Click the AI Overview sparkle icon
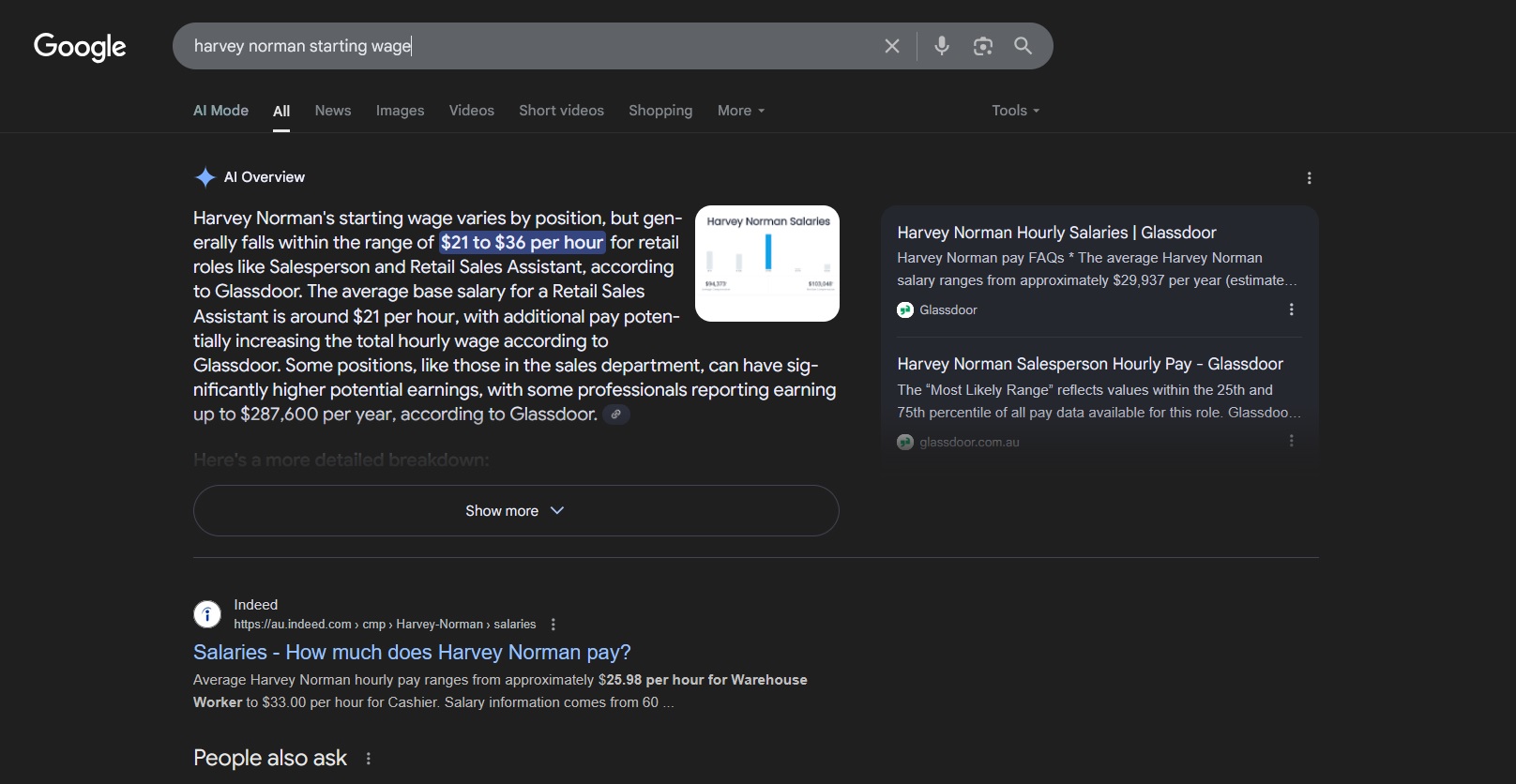The width and height of the screenshot is (1516, 784). (x=205, y=177)
